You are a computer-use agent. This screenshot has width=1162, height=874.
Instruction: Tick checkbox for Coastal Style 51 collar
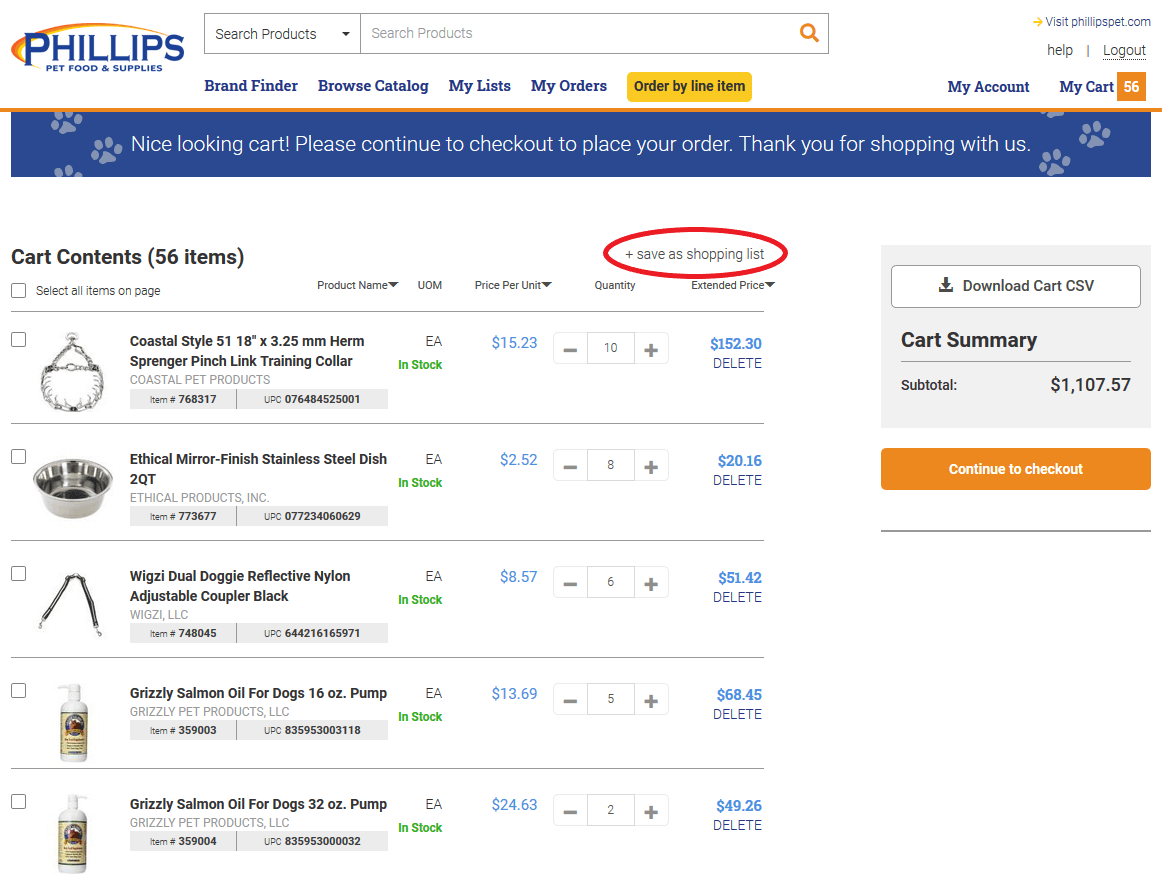[19, 340]
